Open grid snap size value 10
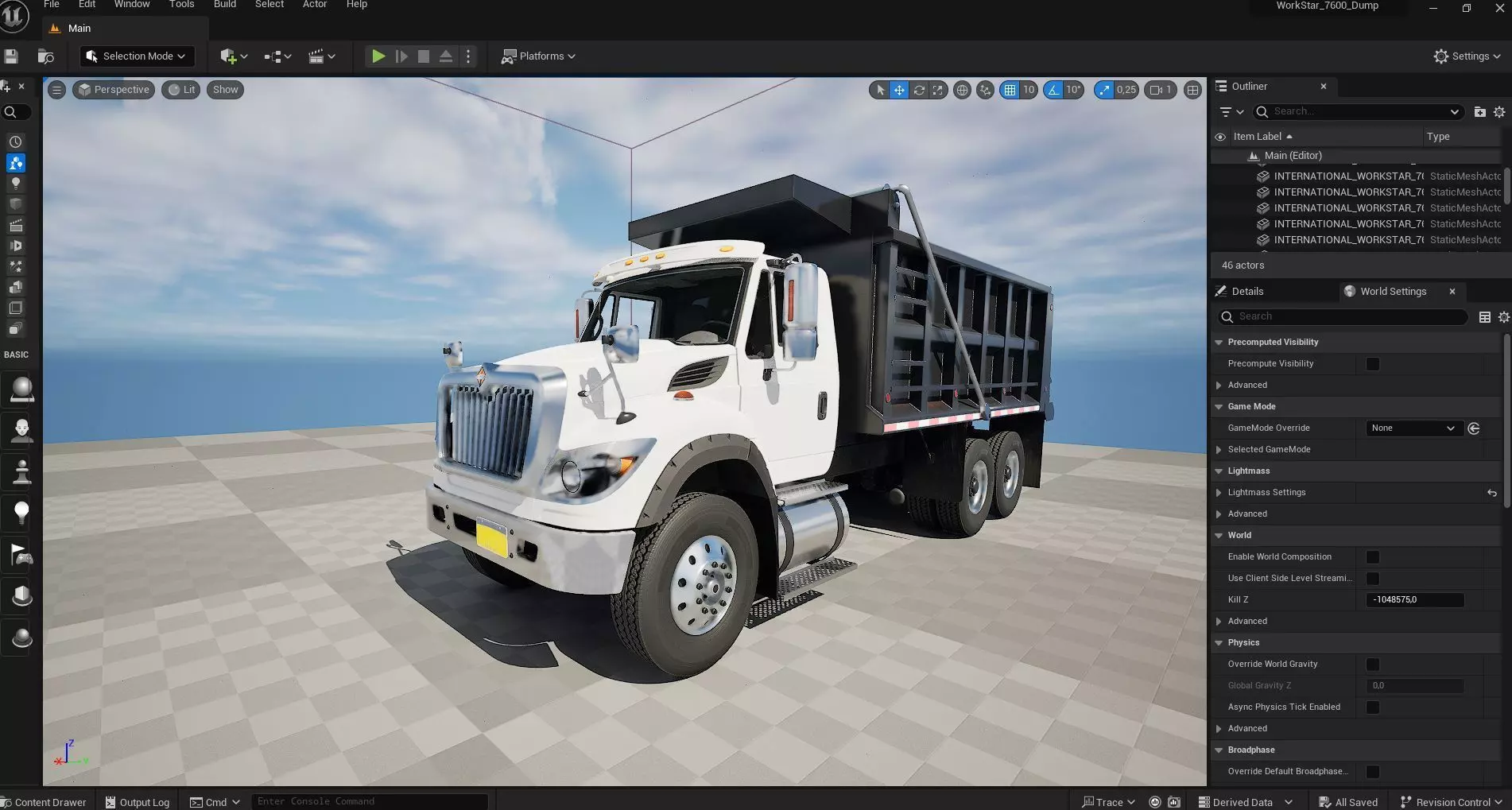The image size is (1512, 810). (1029, 90)
